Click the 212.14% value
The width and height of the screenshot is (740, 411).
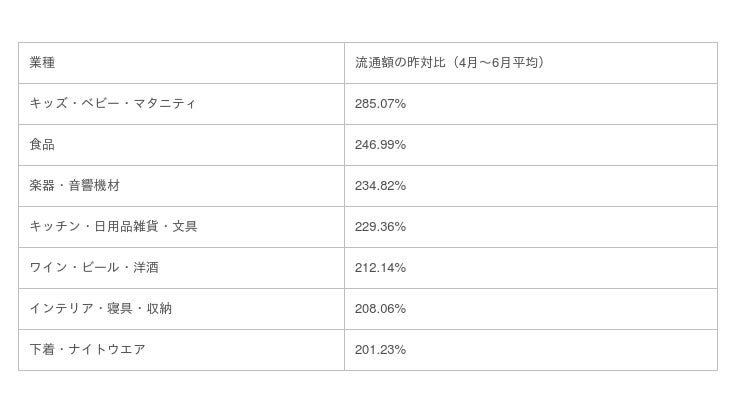pyautogui.click(x=380, y=268)
